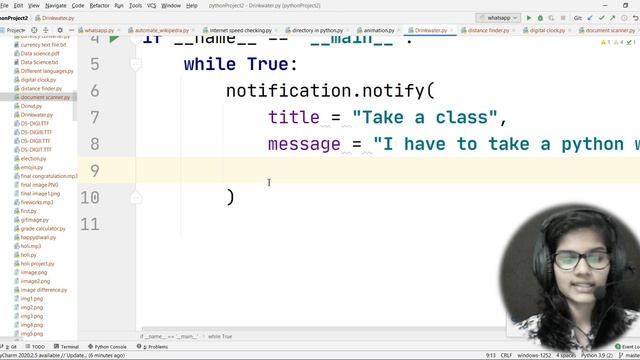
Task: Click the Drinkwater.py breadcrumb in navigation bar
Action: click(55, 18)
